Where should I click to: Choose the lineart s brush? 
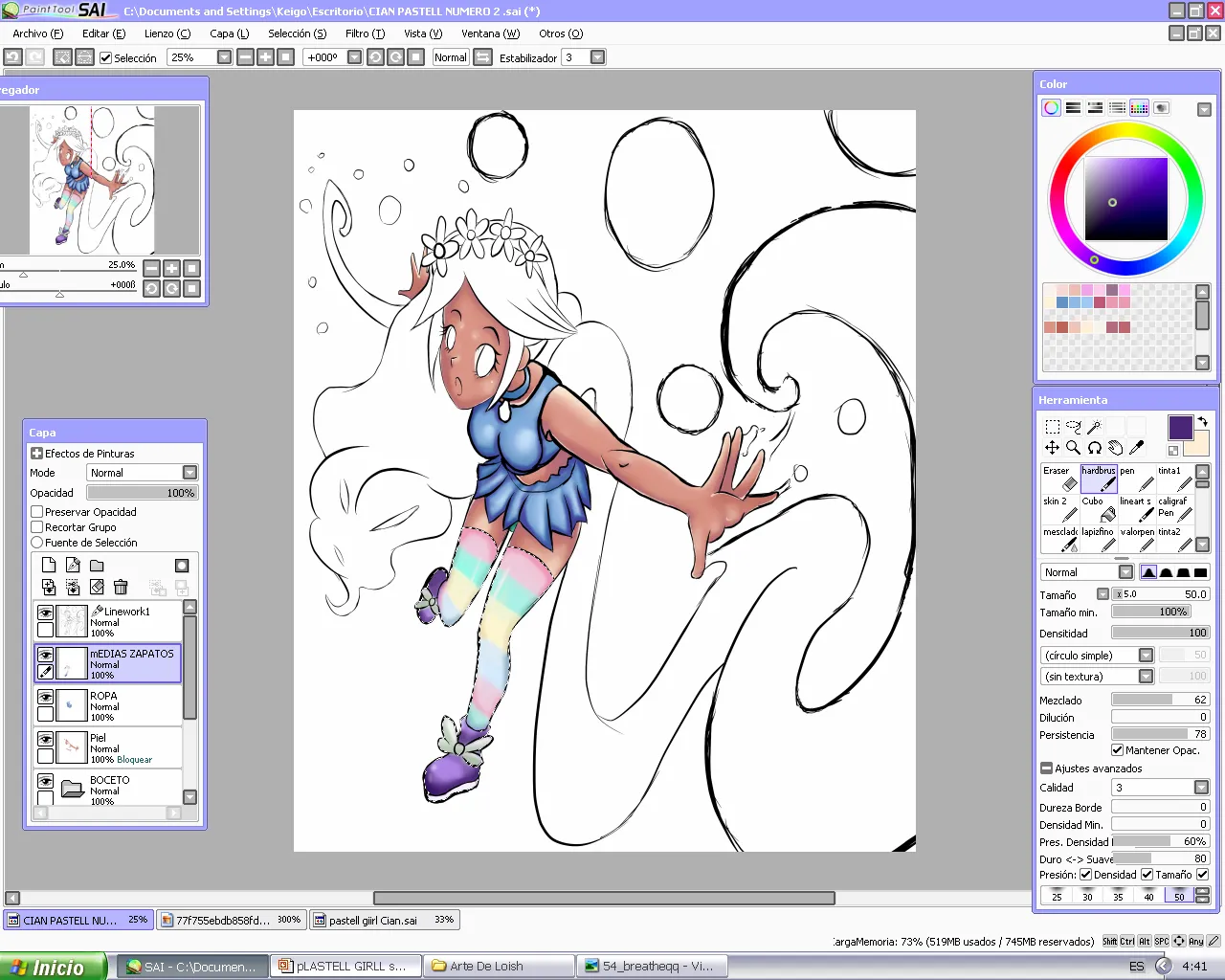(x=1137, y=509)
